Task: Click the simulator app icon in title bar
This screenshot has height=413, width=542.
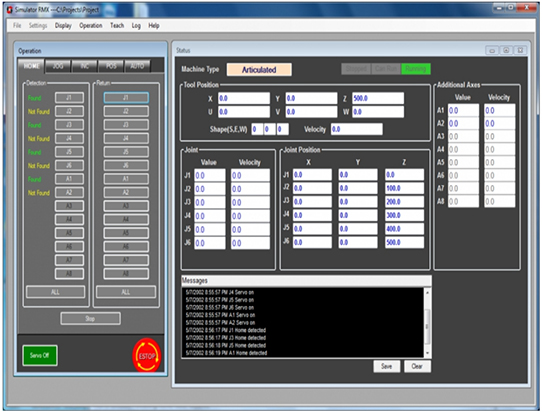Action: [10, 9]
